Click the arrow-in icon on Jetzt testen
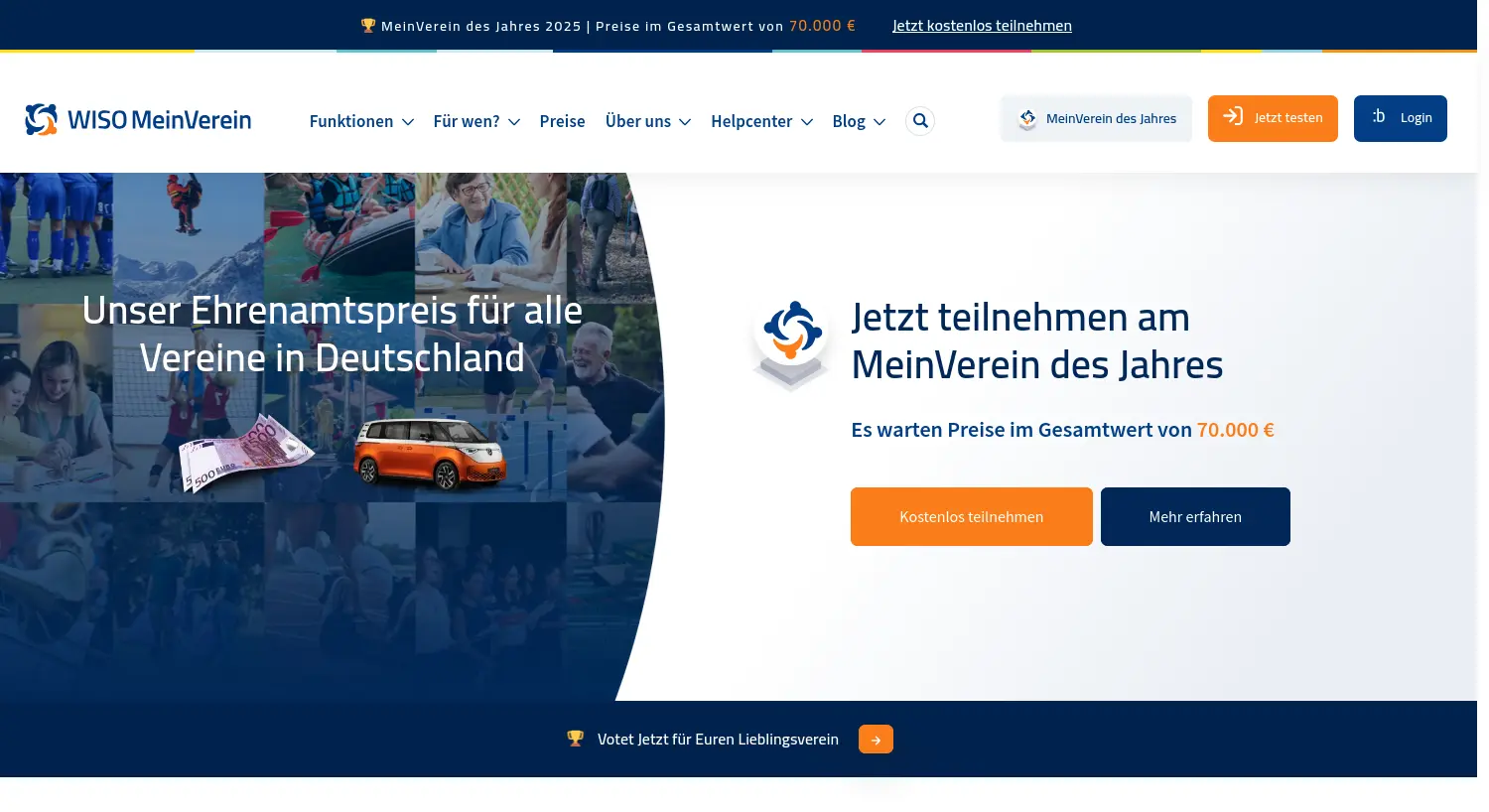The width and height of the screenshot is (1489, 812). [1233, 117]
